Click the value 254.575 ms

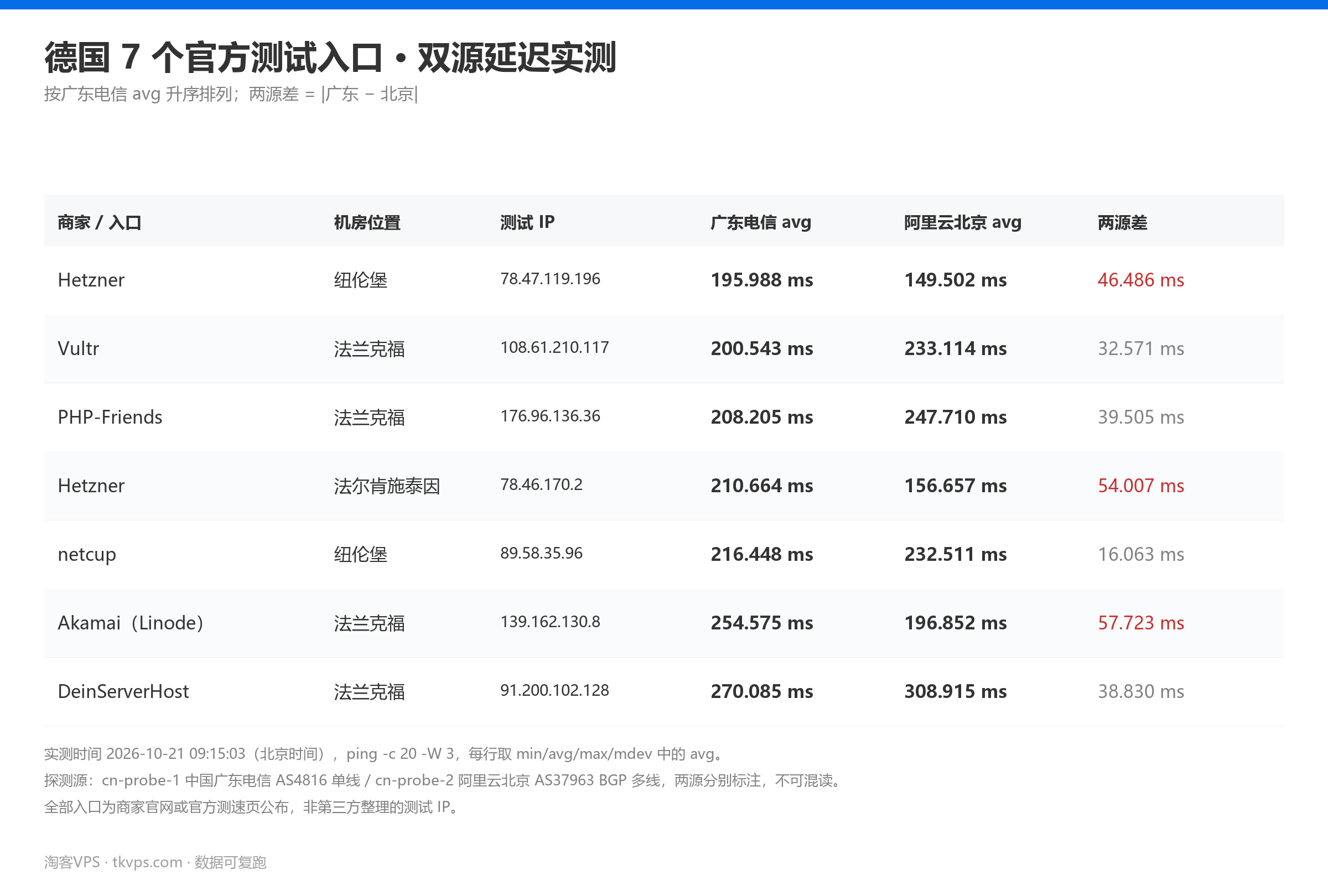point(762,623)
